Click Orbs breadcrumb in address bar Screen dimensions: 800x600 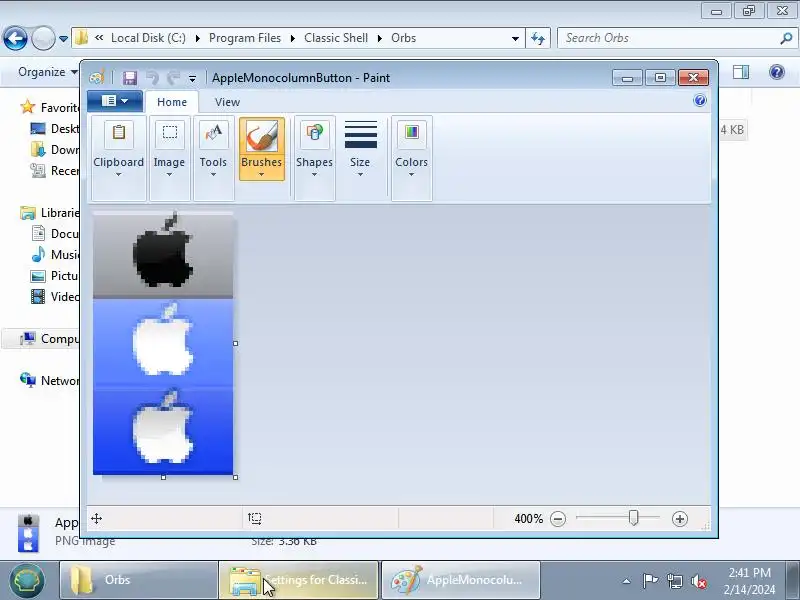tap(404, 38)
